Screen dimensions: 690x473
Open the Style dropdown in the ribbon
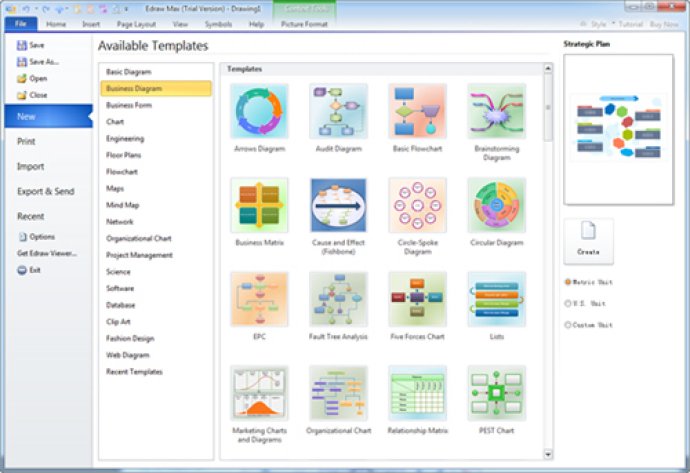click(597, 24)
